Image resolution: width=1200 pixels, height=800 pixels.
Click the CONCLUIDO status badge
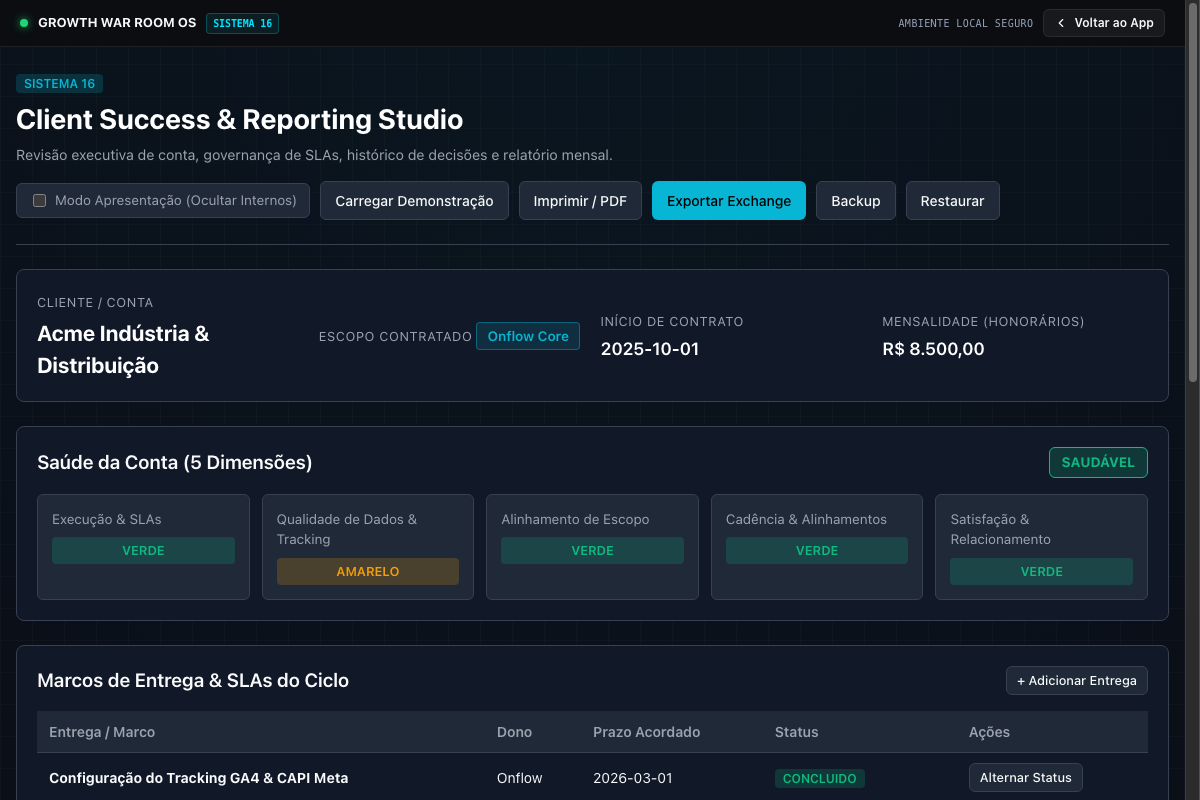(x=820, y=778)
